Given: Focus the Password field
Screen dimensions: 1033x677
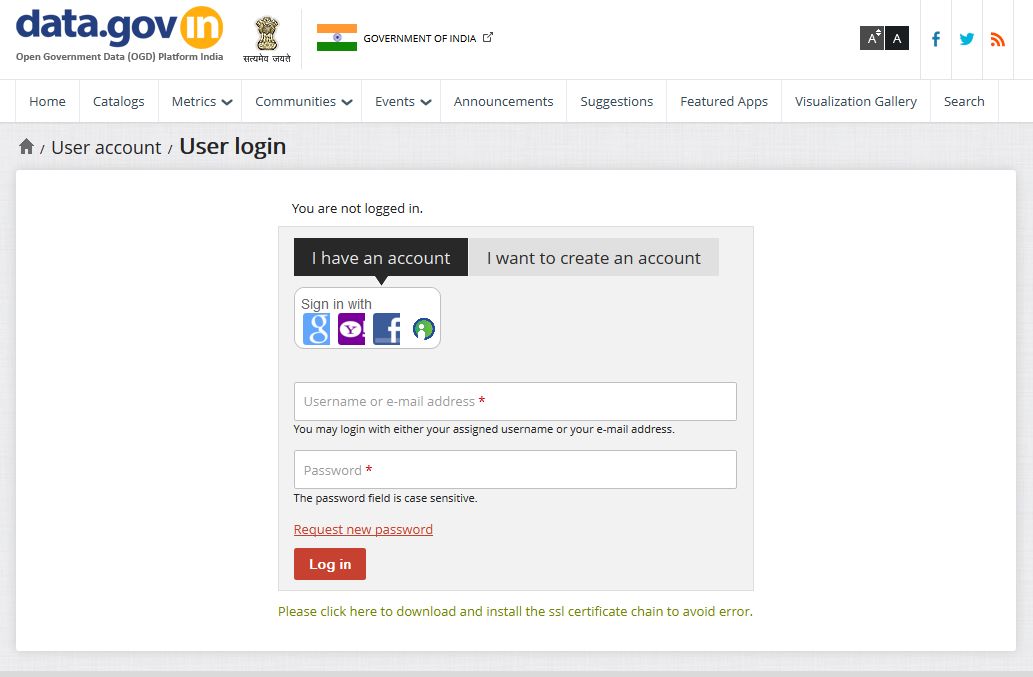Looking at the screenshot, I should (x=515, y=470).
